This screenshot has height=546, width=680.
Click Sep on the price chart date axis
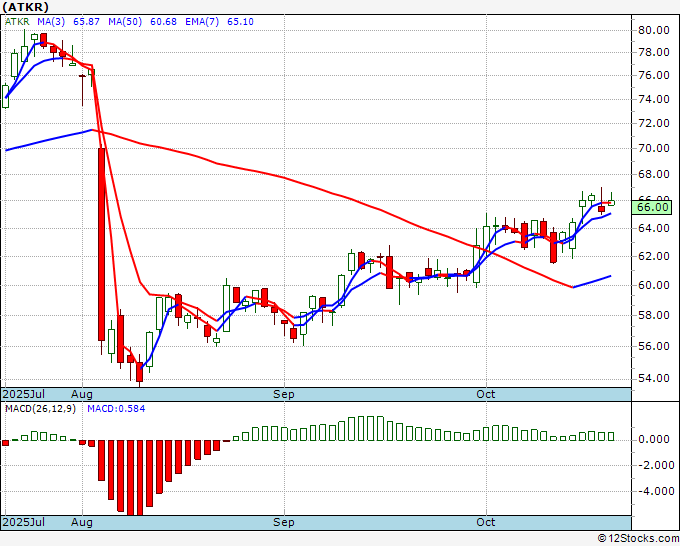pyautogui.click(x=284, y=394)
